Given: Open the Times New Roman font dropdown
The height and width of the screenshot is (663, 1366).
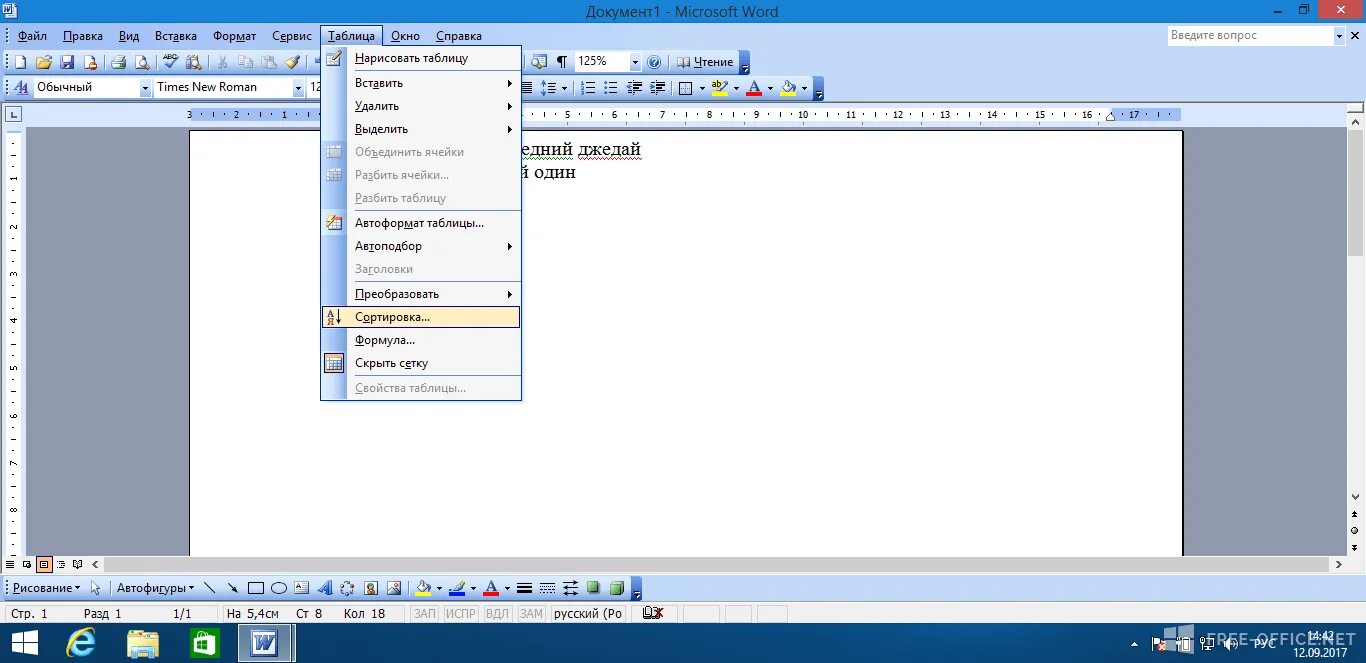Looking at the screenshot, I should pos(298,88).
